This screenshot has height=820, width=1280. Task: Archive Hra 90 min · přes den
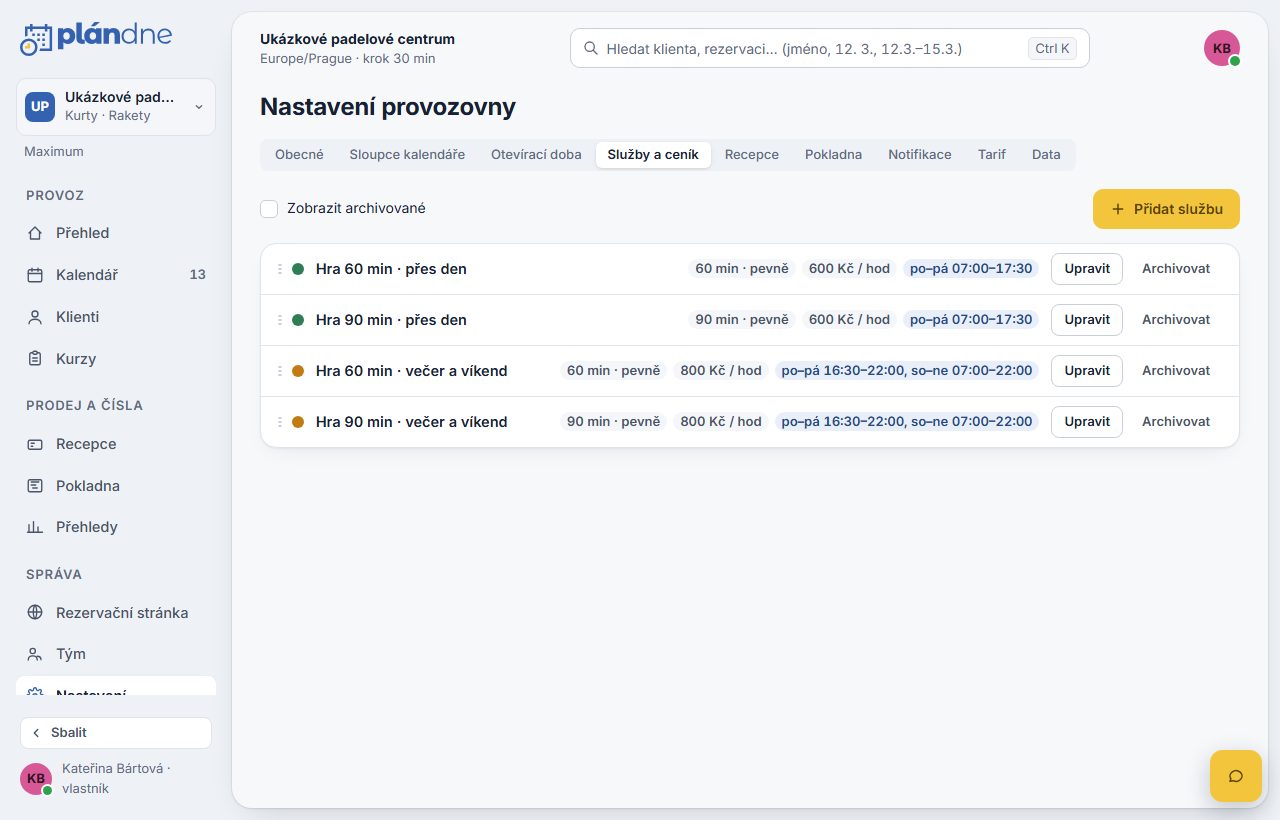(1176, 320)
